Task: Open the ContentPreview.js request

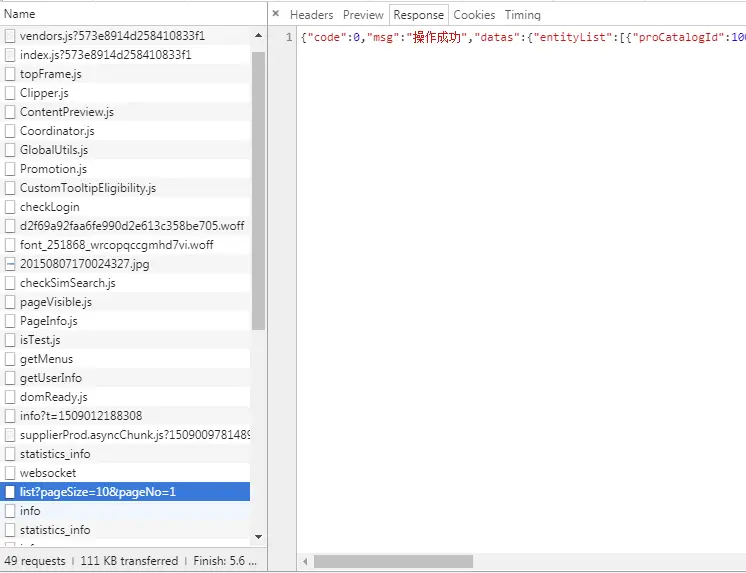Action: [x=125, y=112]
